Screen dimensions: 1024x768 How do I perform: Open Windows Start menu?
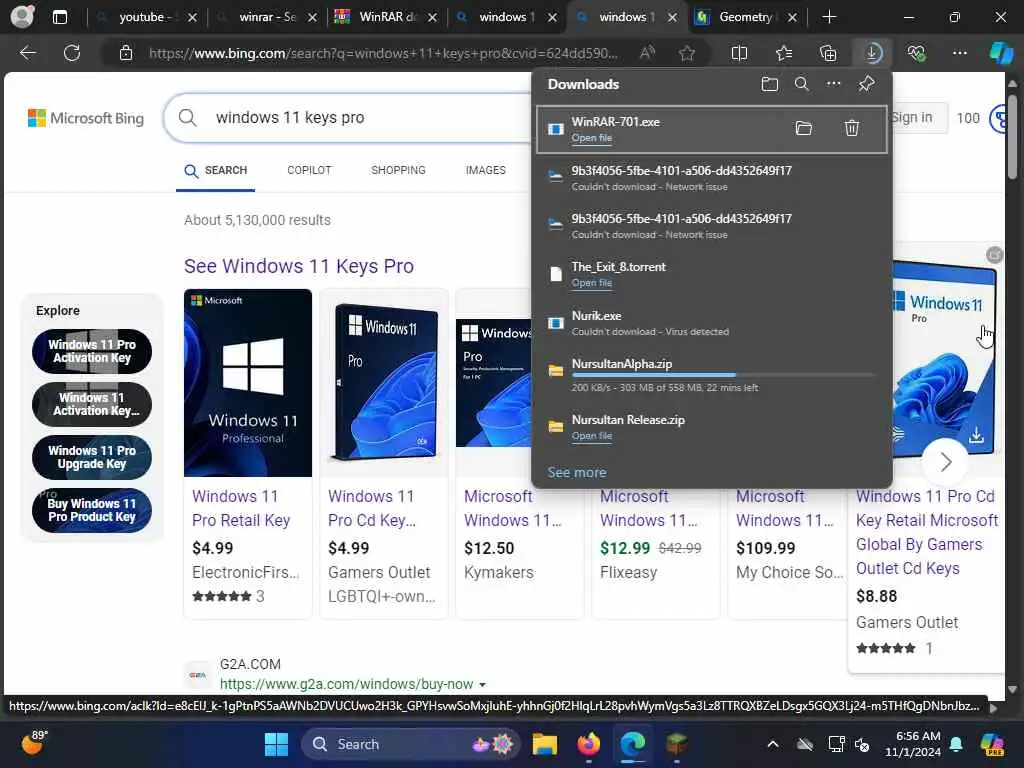click(x=276, y=744)
